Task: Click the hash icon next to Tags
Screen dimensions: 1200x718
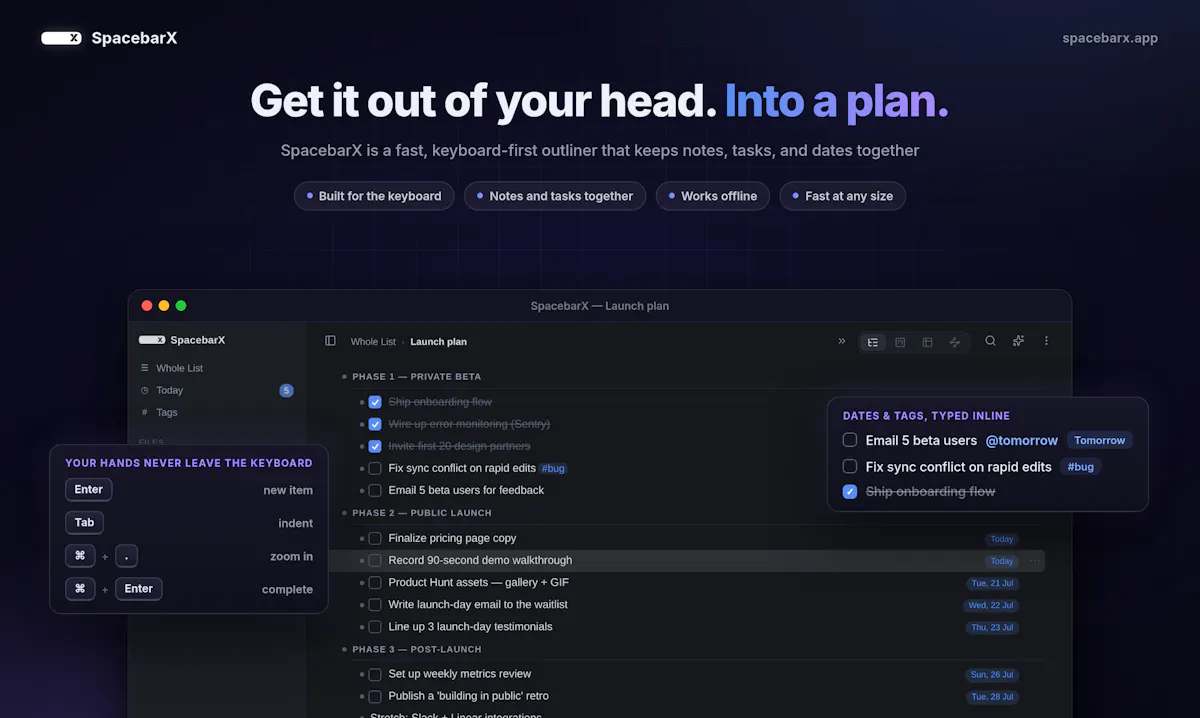Action: point(144,412)
